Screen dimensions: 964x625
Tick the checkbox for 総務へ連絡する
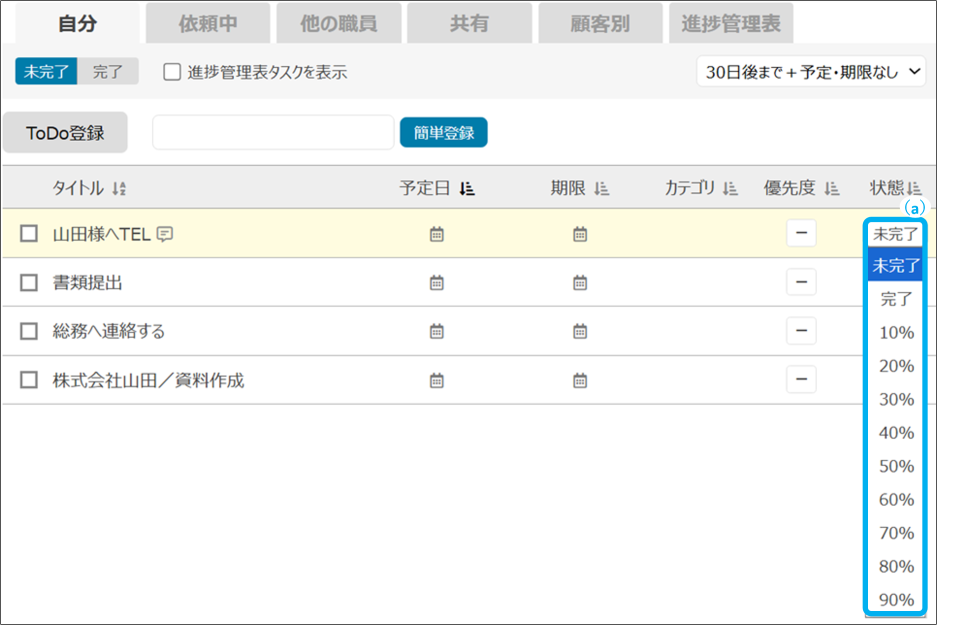[x=29, y=331]
